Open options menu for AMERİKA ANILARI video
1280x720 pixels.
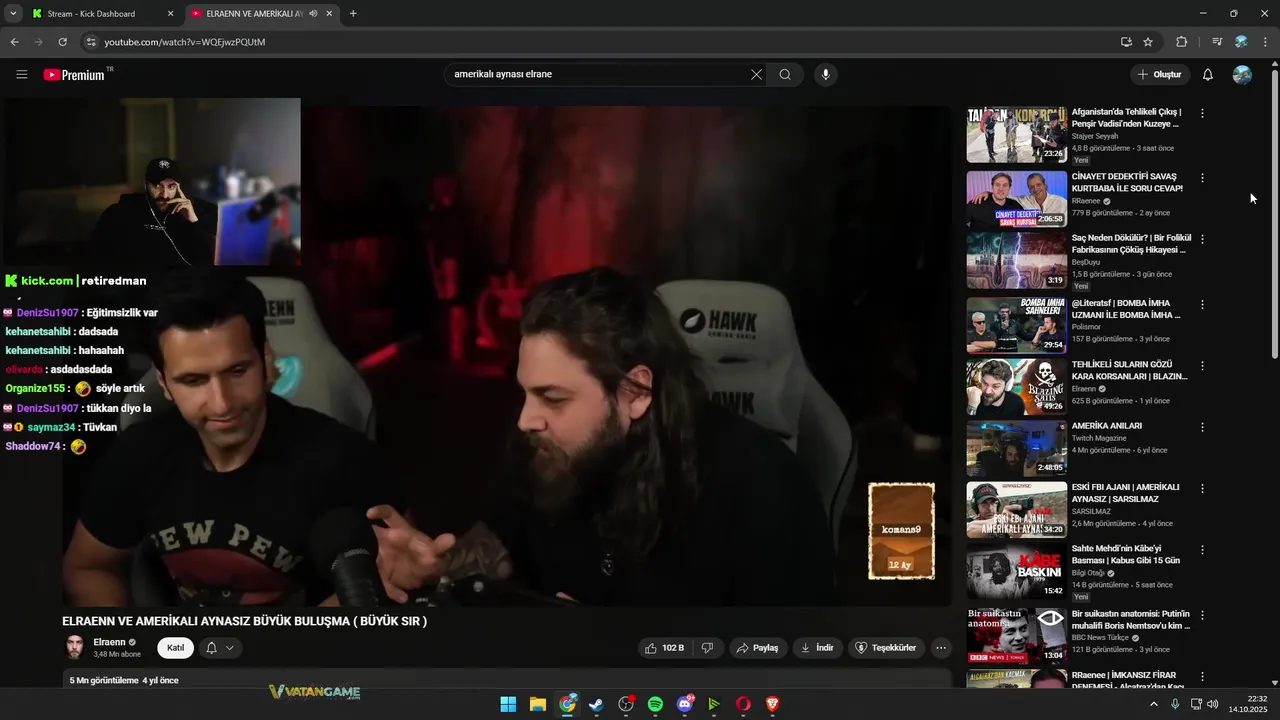tap(1202, 427)
